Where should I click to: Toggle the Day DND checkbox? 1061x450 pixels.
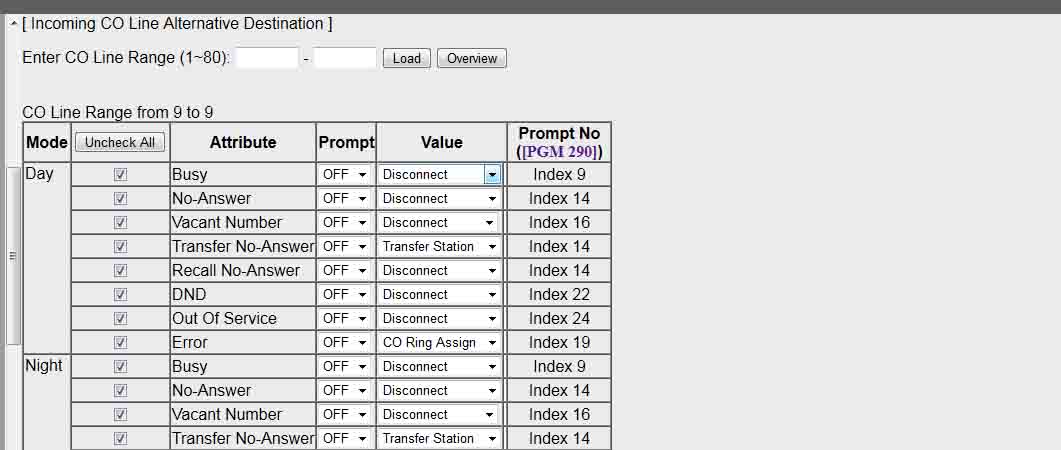tap(121, 294)
